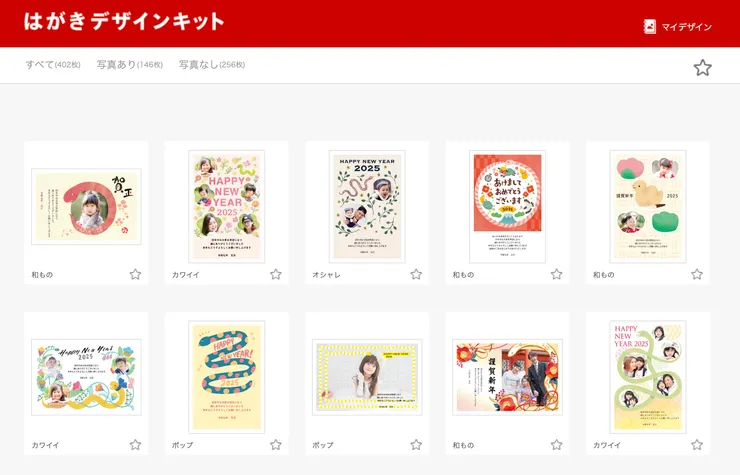The width and height of the screenshot is (740, 475).
Task: Select the すべて (402枚) tab
Action: point(53,65)
